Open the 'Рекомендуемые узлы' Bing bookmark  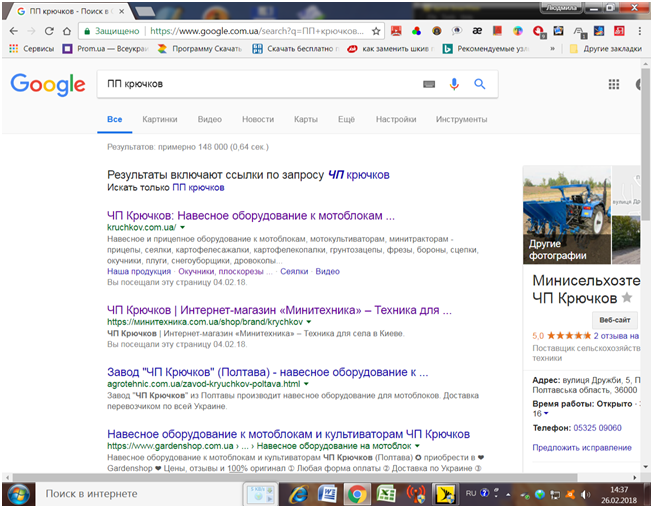coord(486,49)
